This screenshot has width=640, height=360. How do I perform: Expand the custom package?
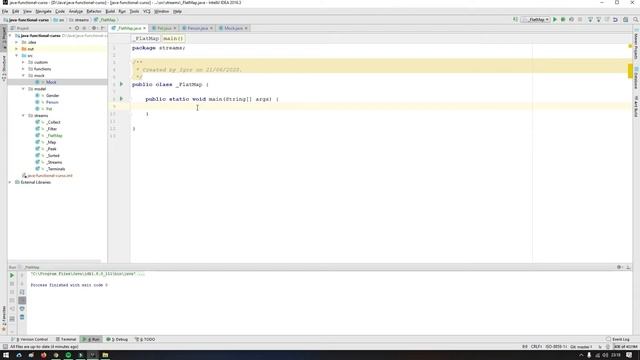pos(23,62)
